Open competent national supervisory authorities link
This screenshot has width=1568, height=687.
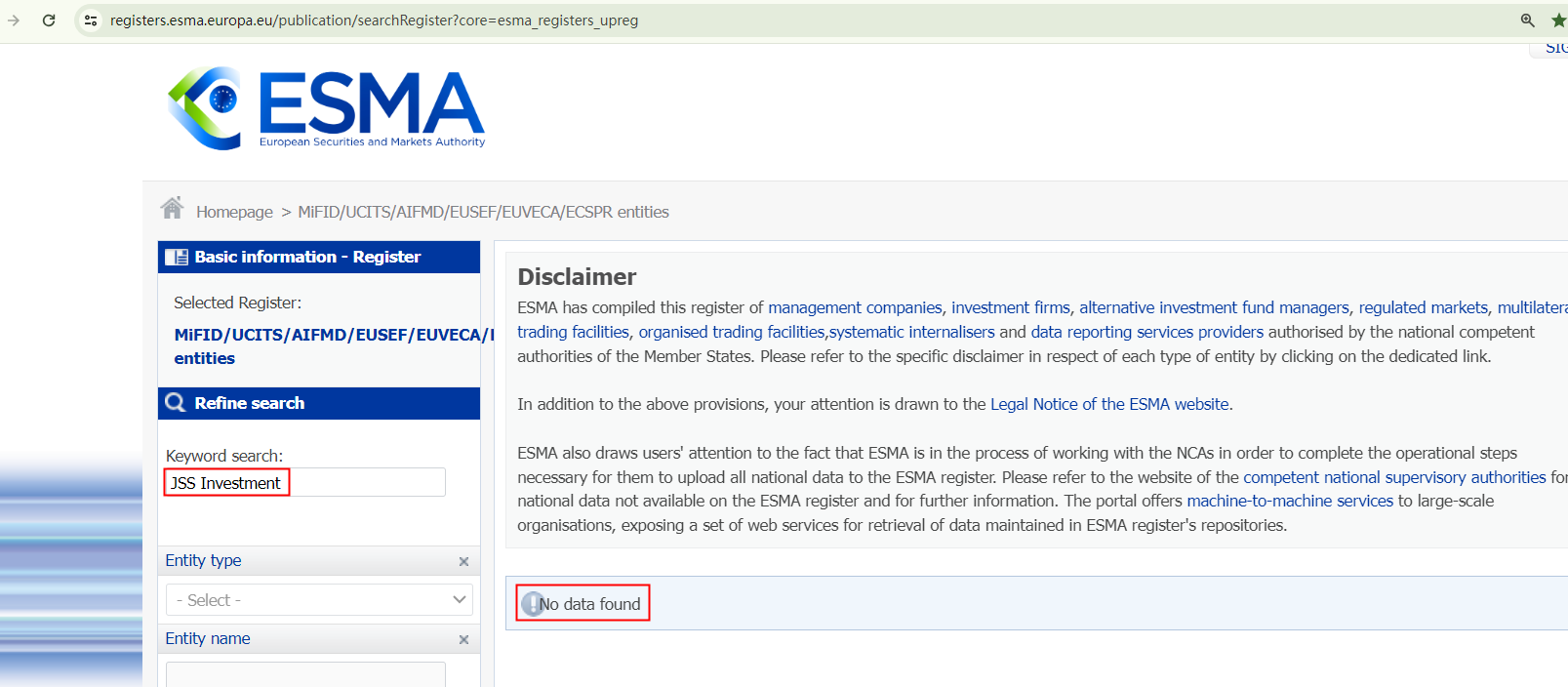[1394, 477]
